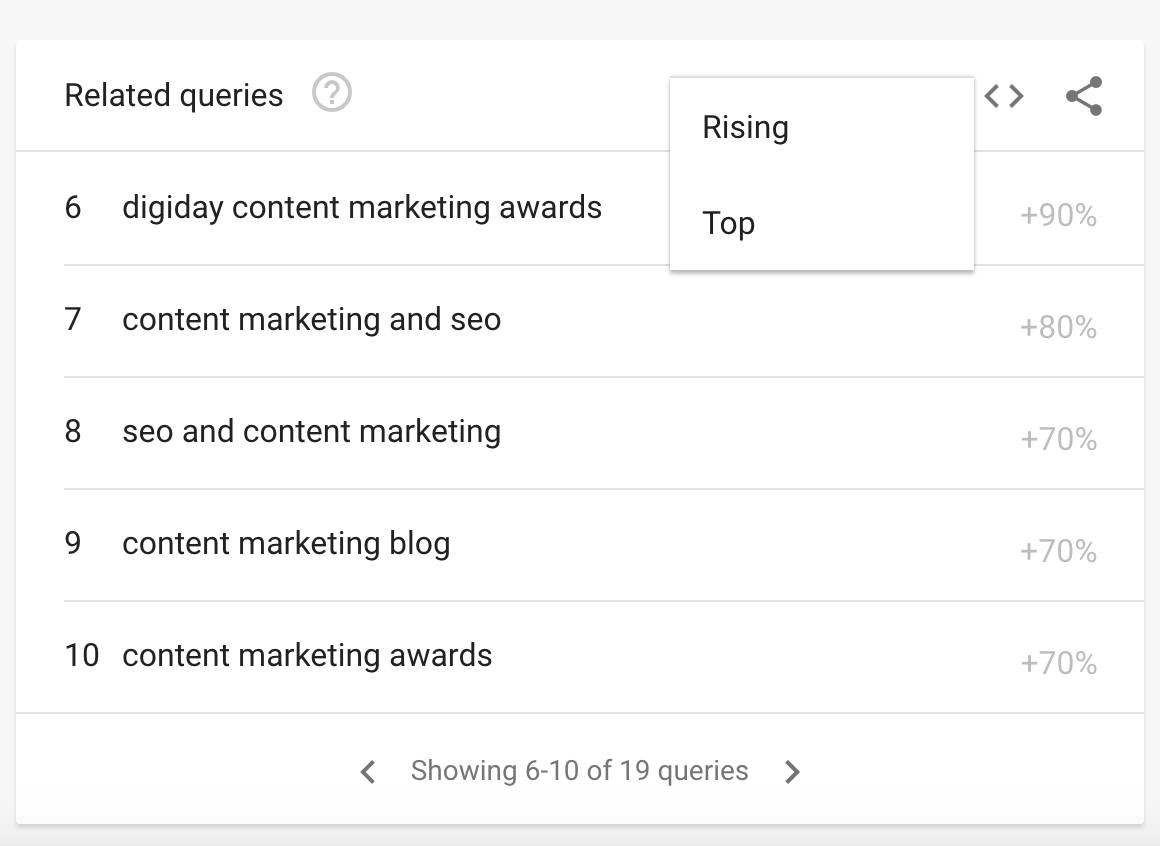Open the embed code icon
1160x846 pixels.
1004,96
